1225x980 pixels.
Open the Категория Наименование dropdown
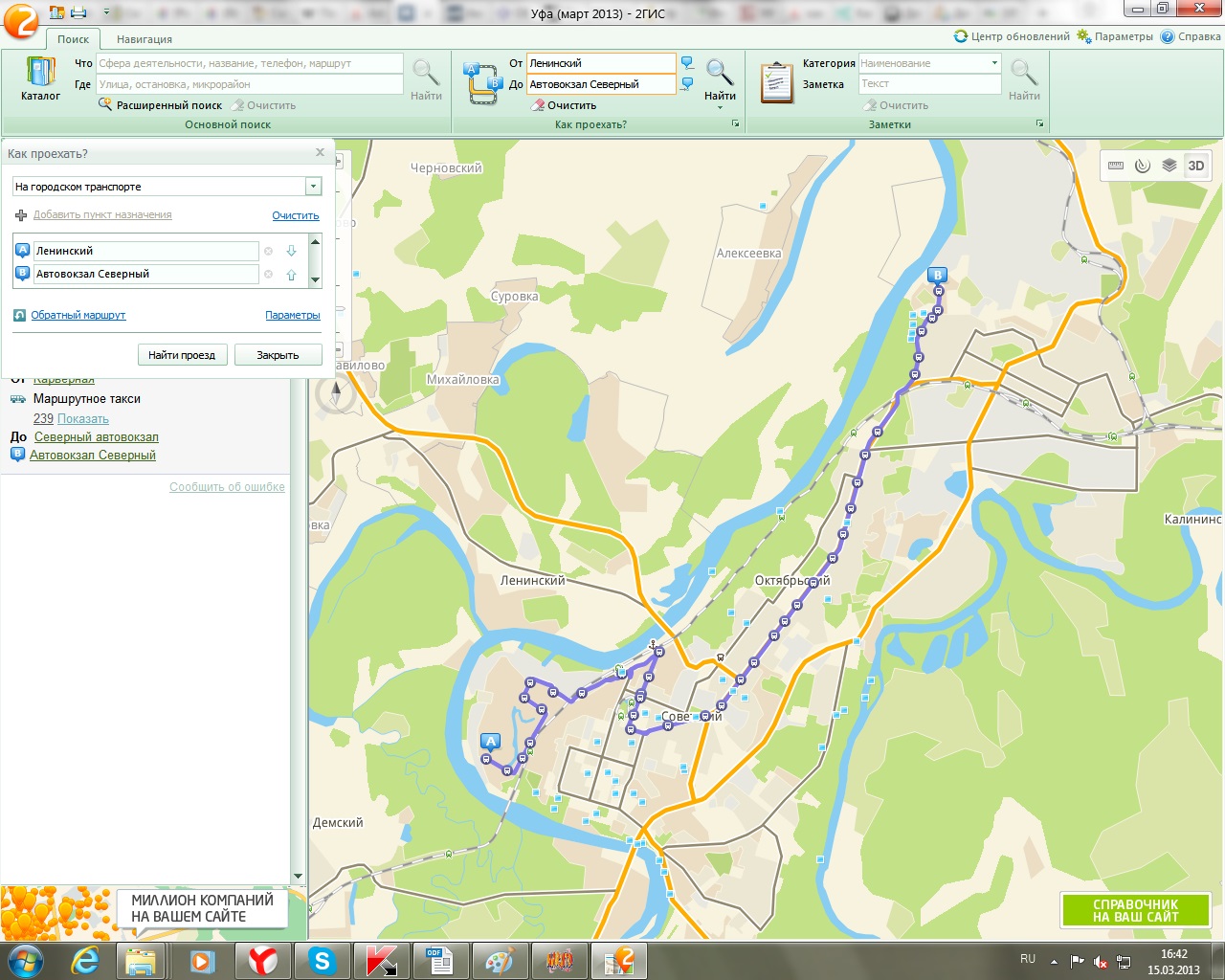tap(994, 63)
